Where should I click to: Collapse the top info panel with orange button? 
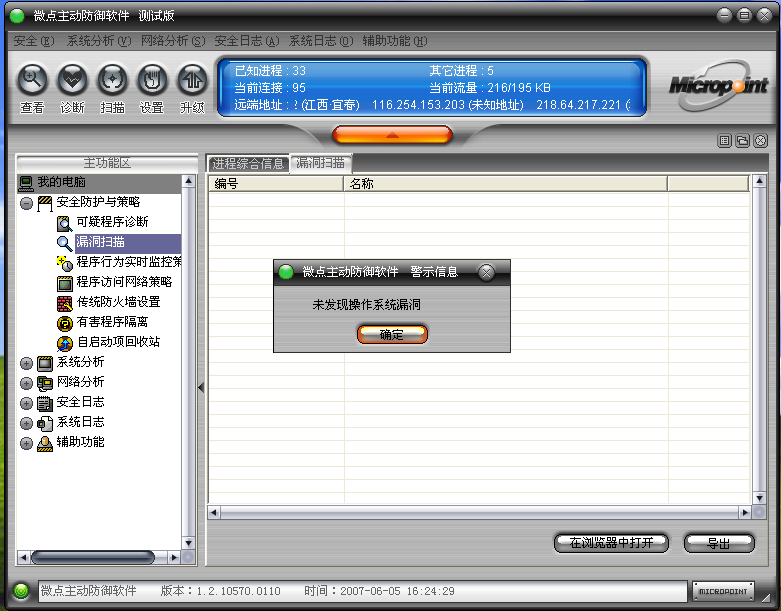pos(392,134)
